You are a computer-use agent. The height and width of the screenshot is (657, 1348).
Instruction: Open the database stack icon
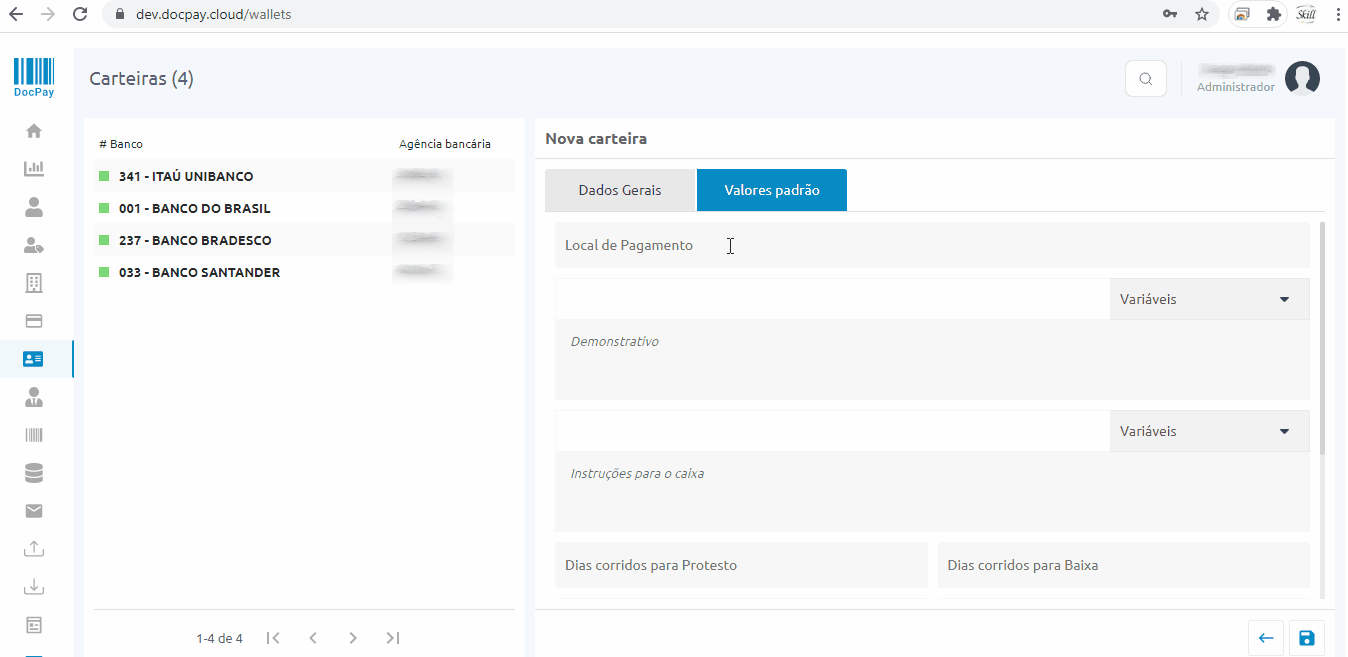coord(34,473)
